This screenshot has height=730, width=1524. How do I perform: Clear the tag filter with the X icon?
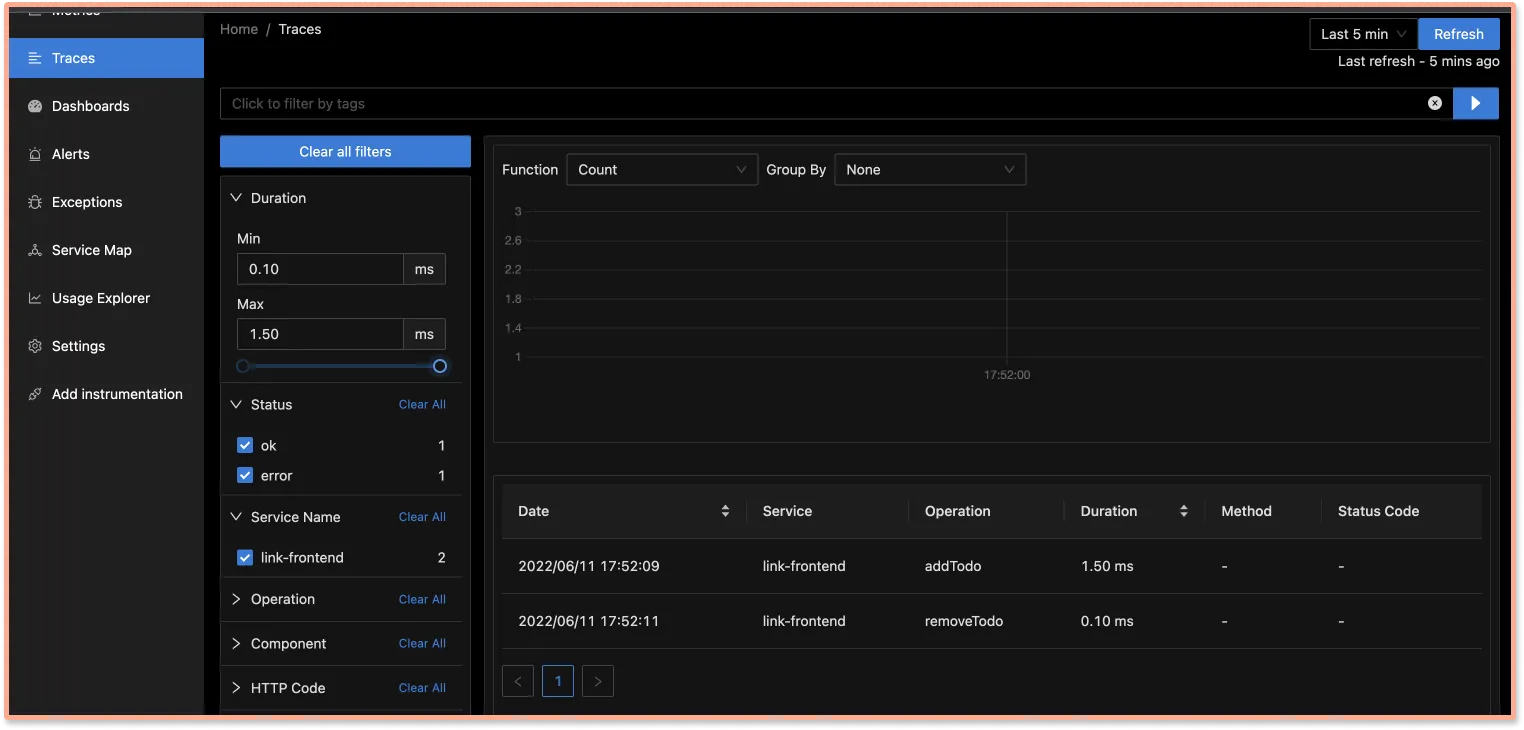(1435, 103)
